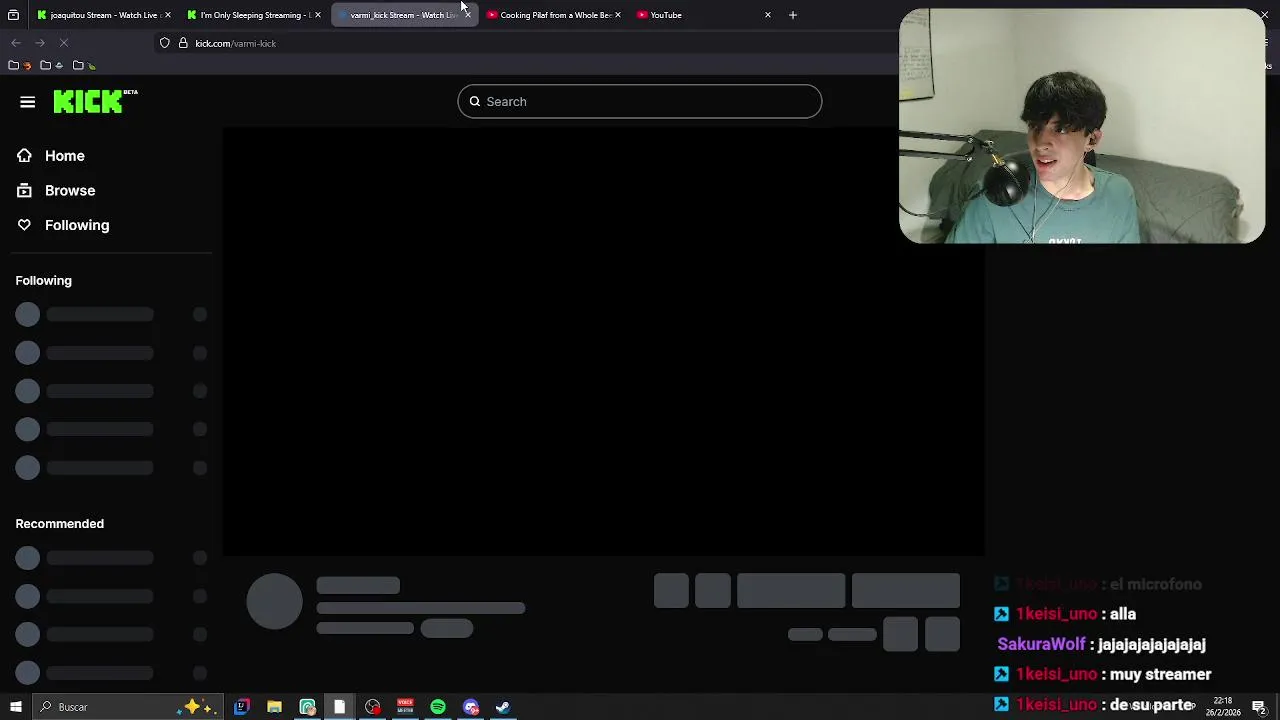Close the varmi_kick Stream tab

[468, 15]
